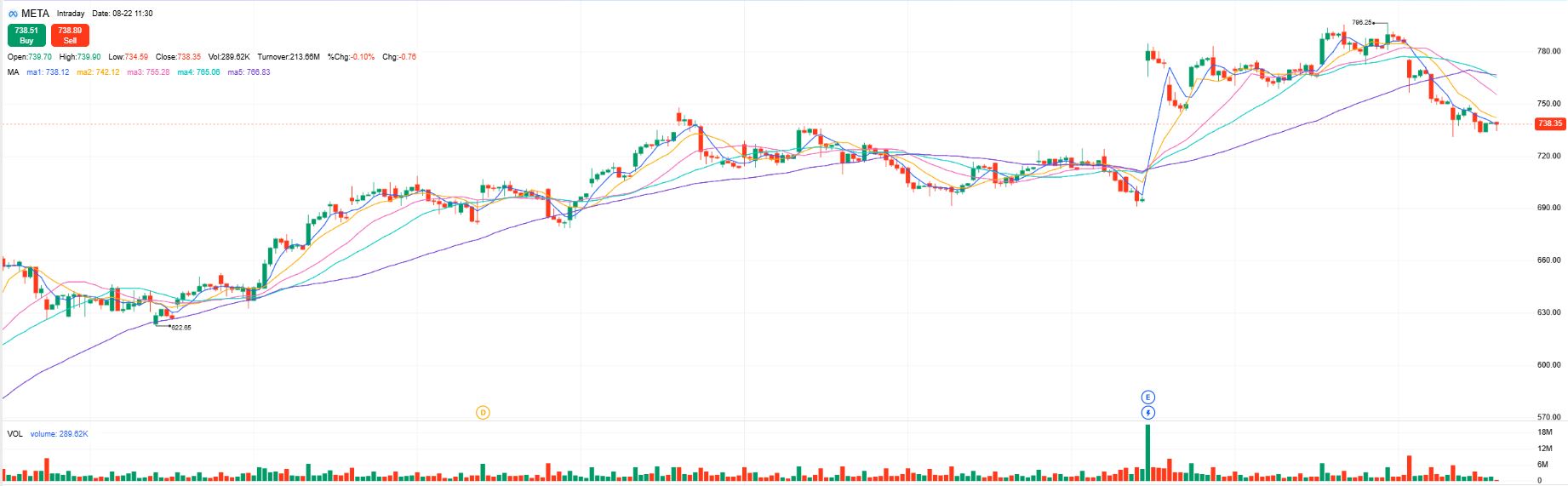Click the 796.25 high price marker
The height and width of the screenshot is (486, 1568).
1361,22
